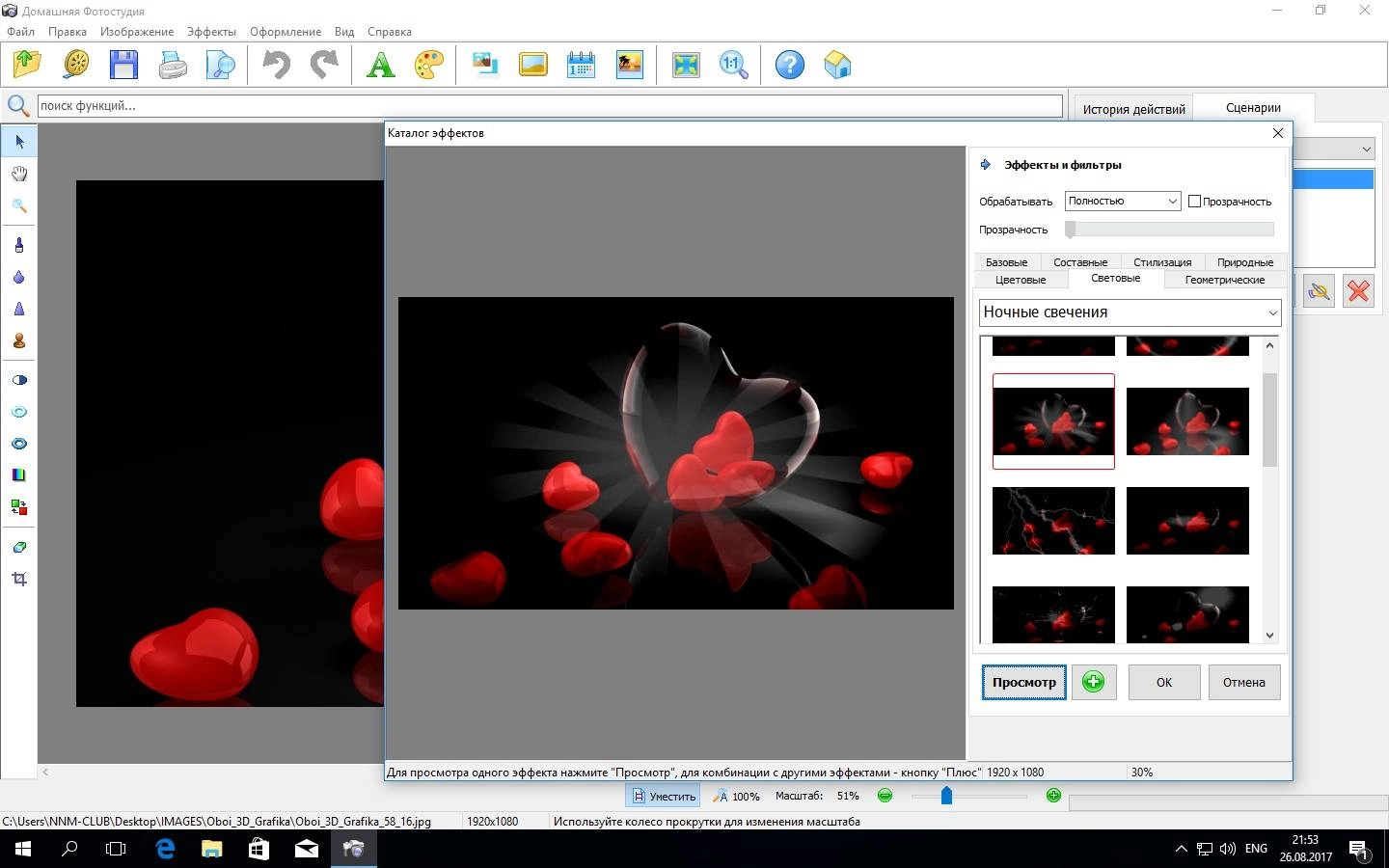Select the hand pan tool
The width and height of the screenshot is (1389, 868).
pyautogui.click(x=19, y=174)
